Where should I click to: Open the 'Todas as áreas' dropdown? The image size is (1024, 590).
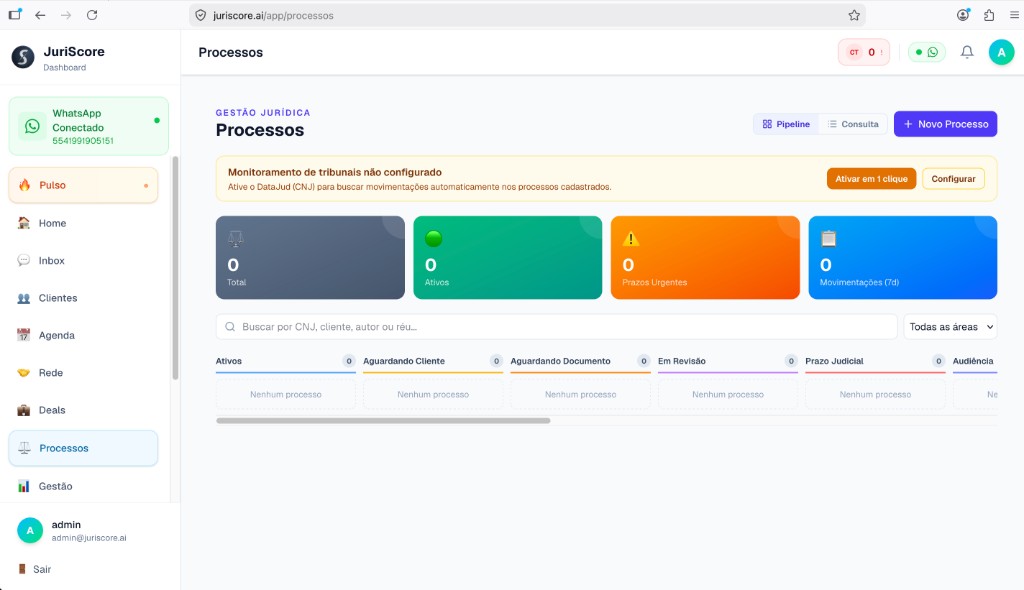pyautogui.click(x=950, y=327)
